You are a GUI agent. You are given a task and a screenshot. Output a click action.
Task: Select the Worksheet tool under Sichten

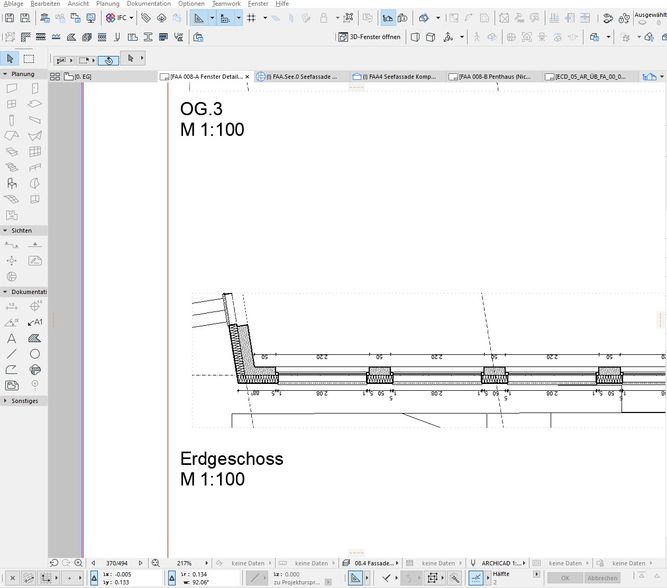point(35,260)
